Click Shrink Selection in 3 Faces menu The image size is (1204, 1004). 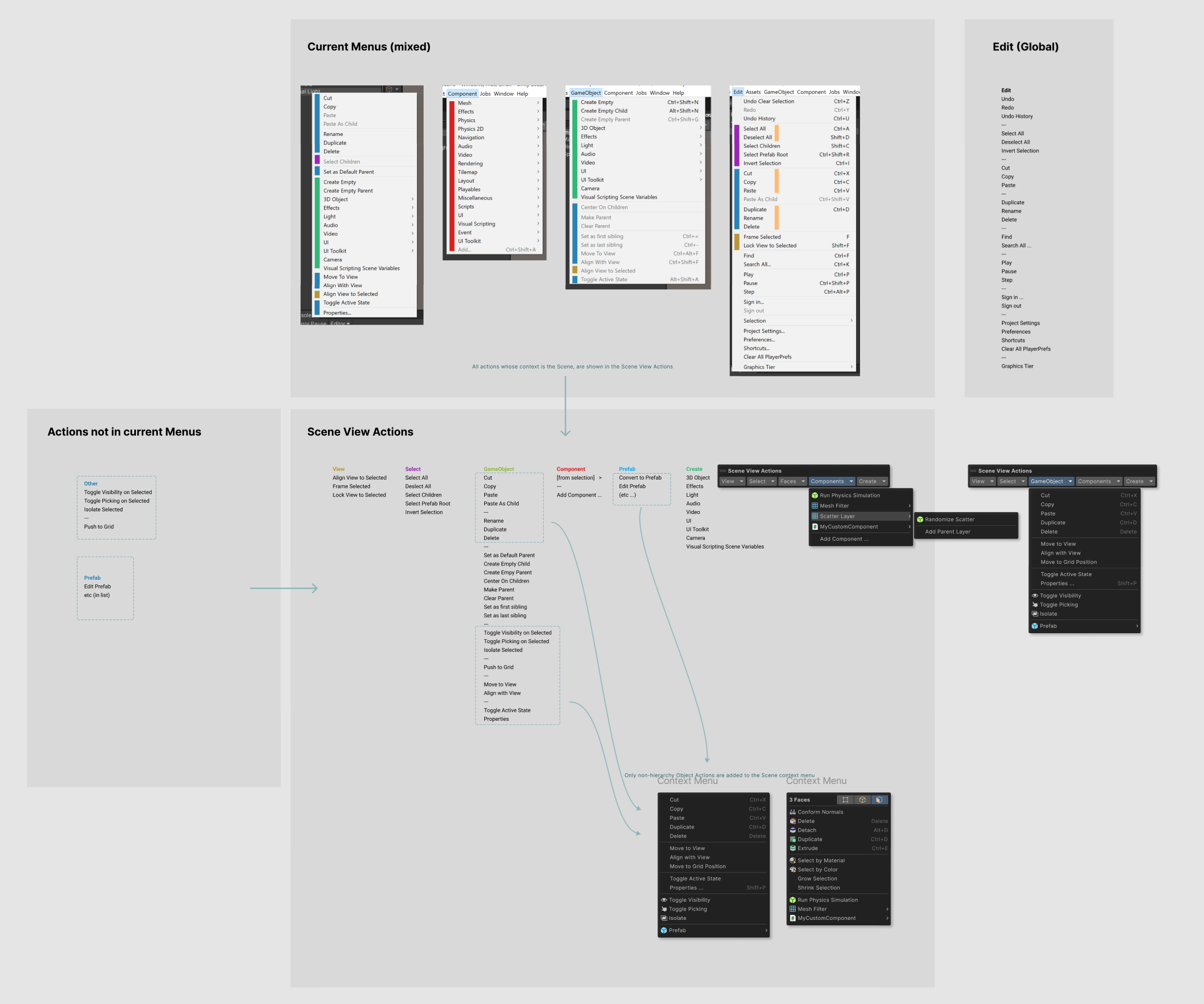tap(818, 888)
